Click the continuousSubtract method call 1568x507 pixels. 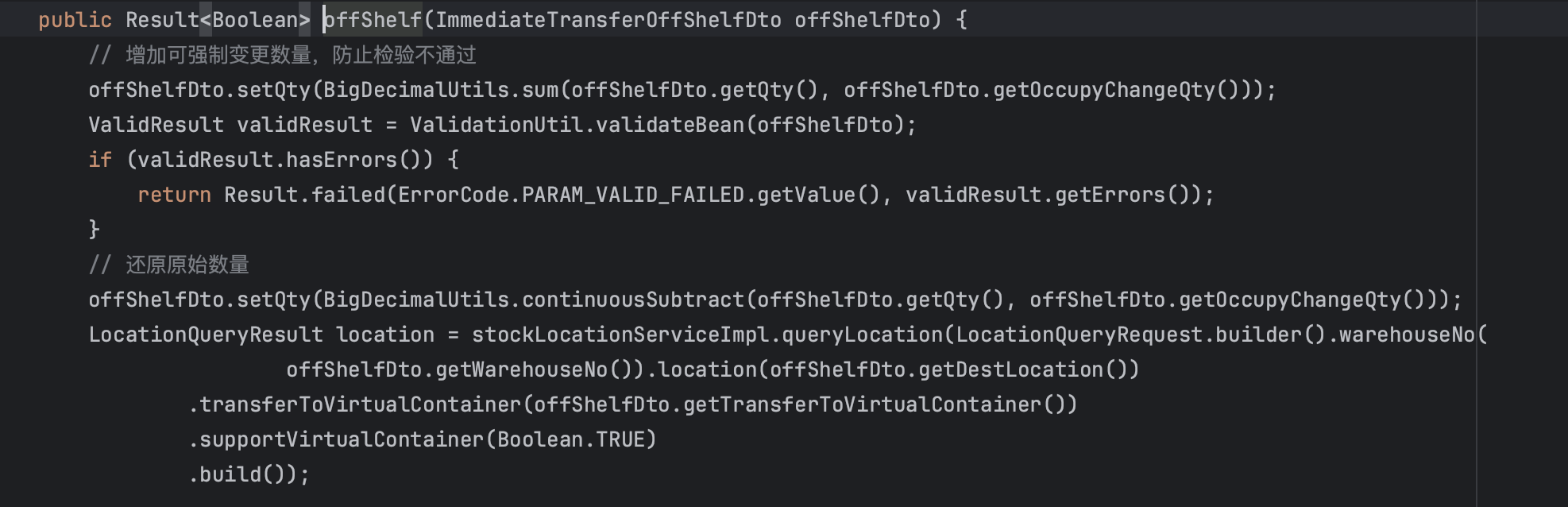pyautogui.click(x=633, y=299)
